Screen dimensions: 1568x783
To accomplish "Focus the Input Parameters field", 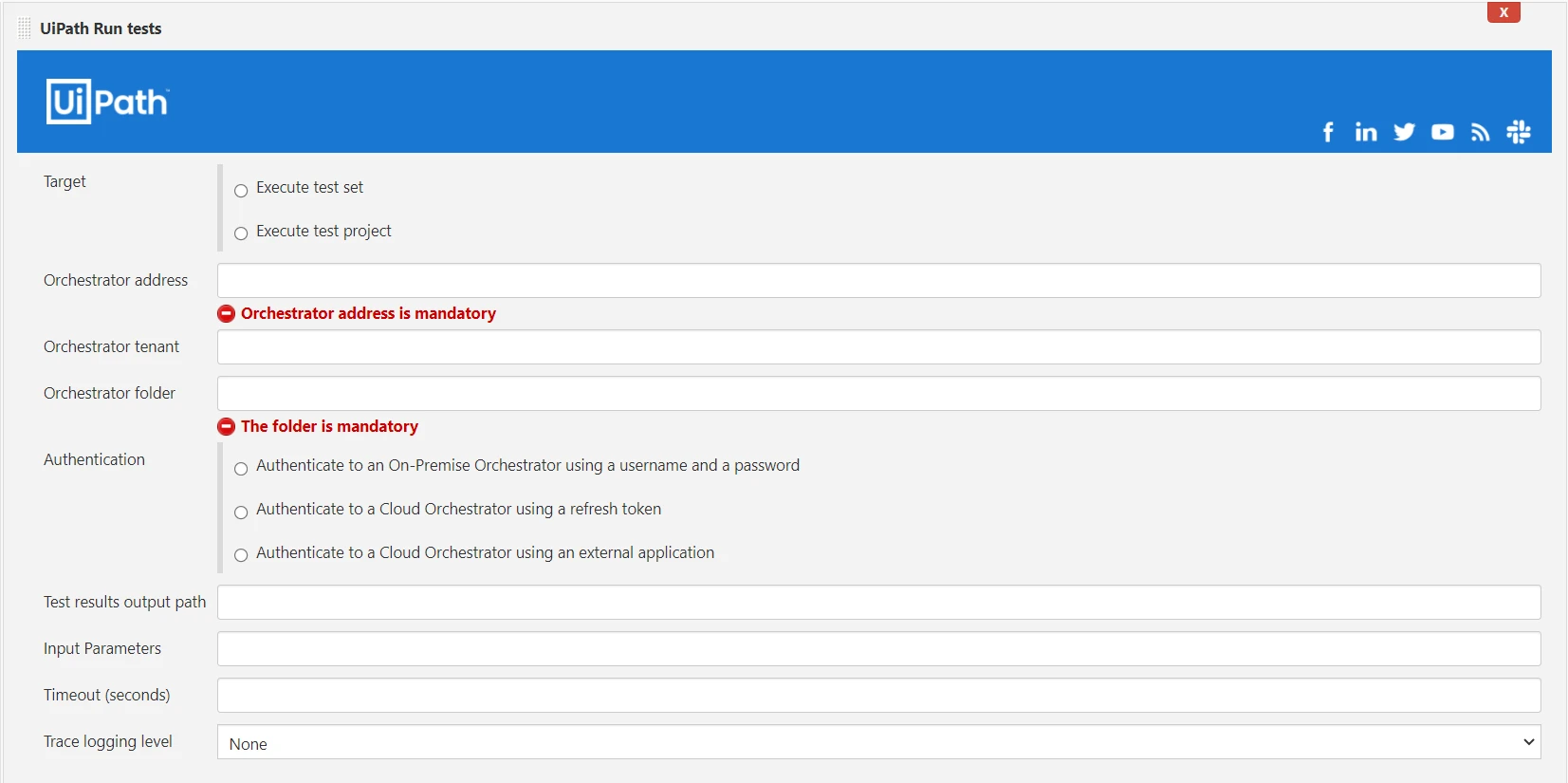I will pyautogui.click(x=878, y=649).
